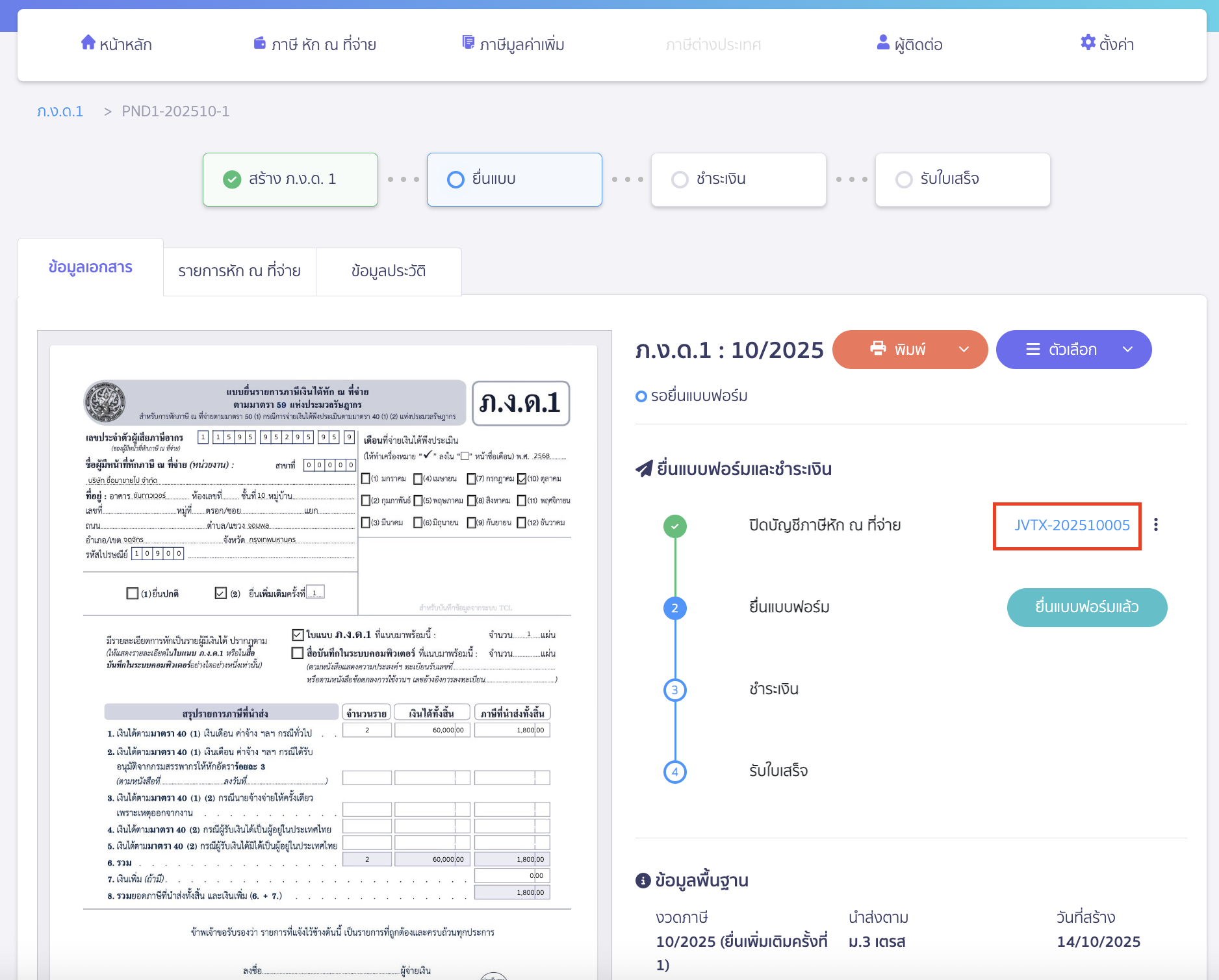Open the ข้อมูลประวัติ tab

pos(389,271)
